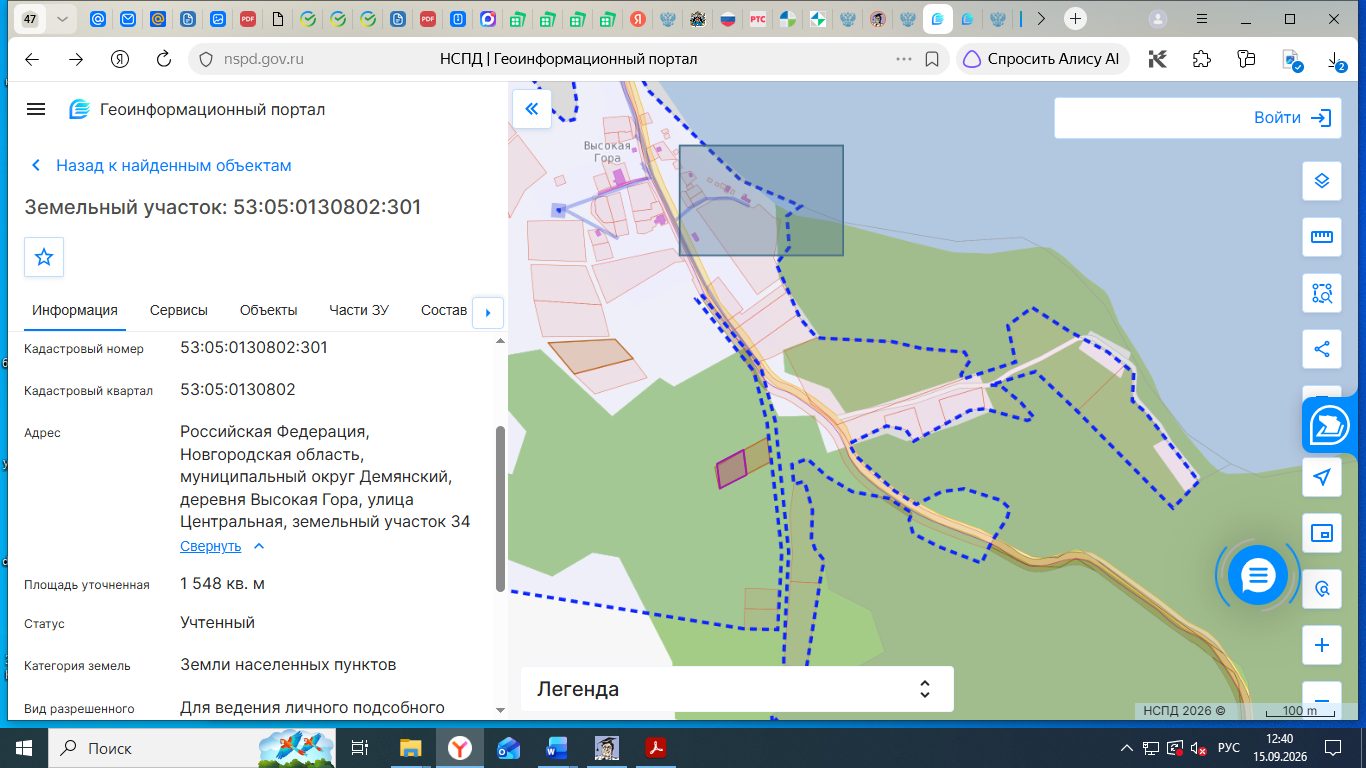This screenshot has height=768, width=1366.
Task: Open the map layers panel
Action: point(1321,181)
